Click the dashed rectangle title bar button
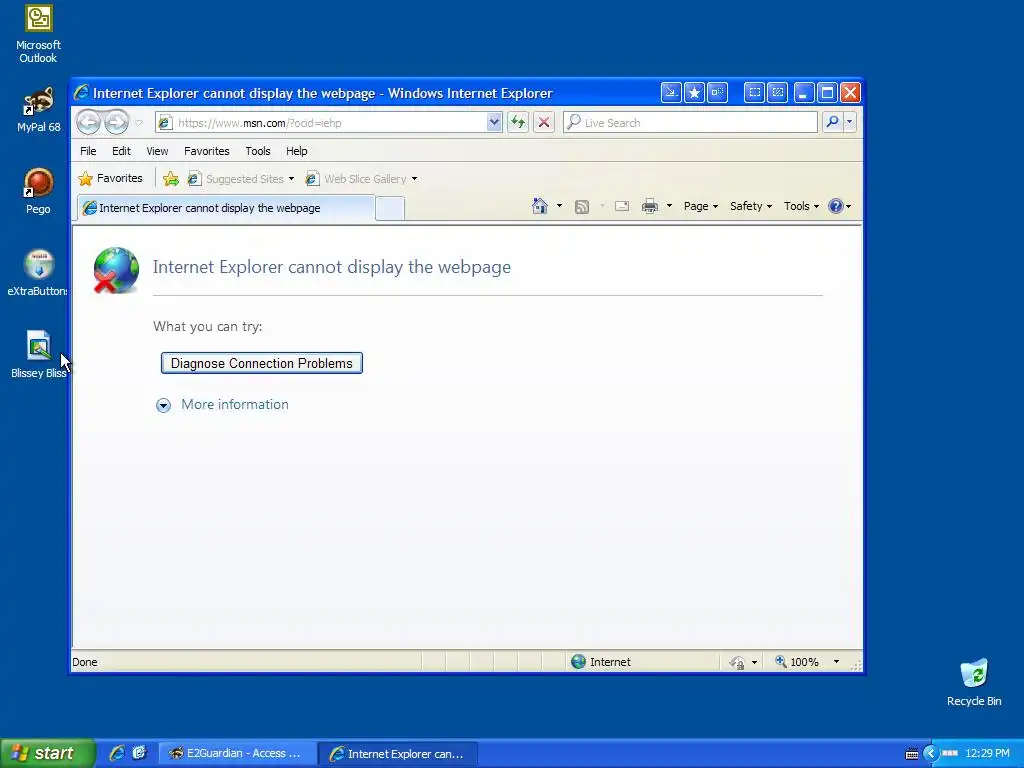The image size is (1024, 768). 754,93
